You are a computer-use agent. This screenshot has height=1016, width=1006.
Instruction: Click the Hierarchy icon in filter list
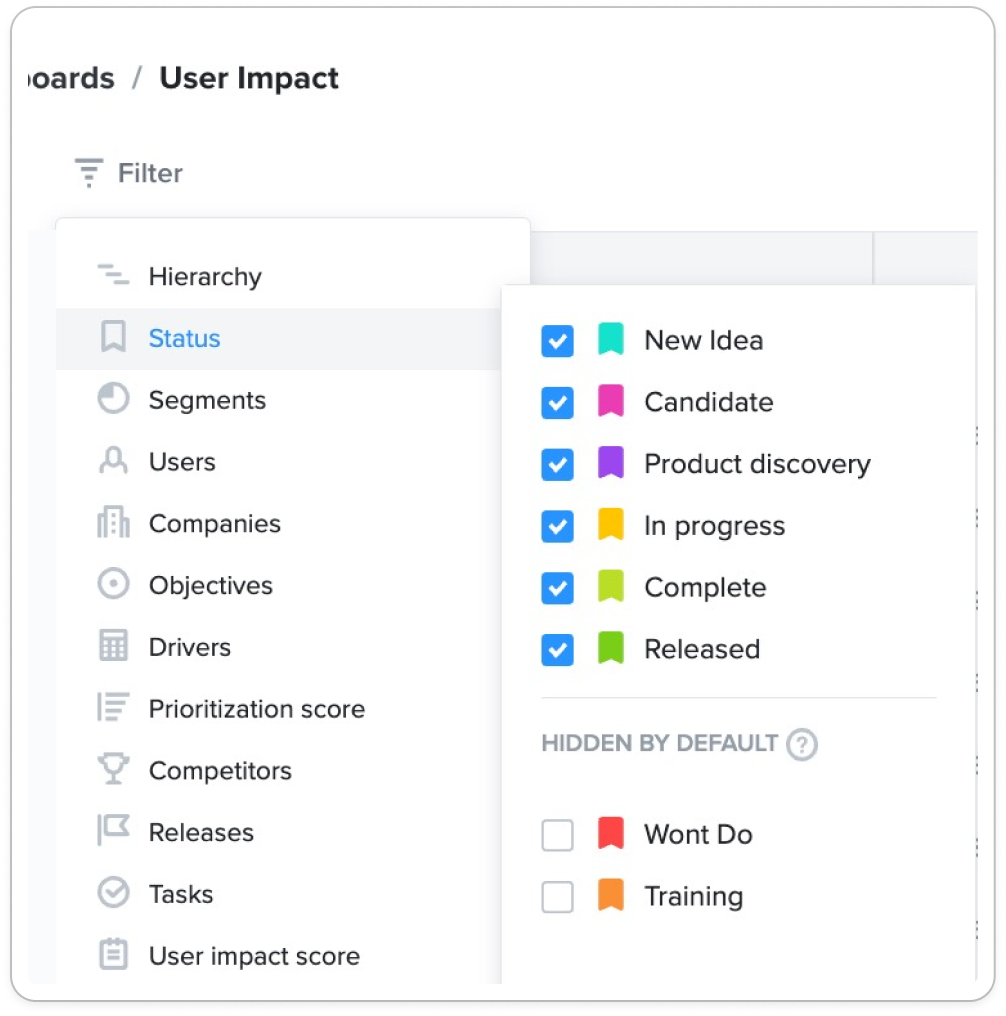pos(113,275)
